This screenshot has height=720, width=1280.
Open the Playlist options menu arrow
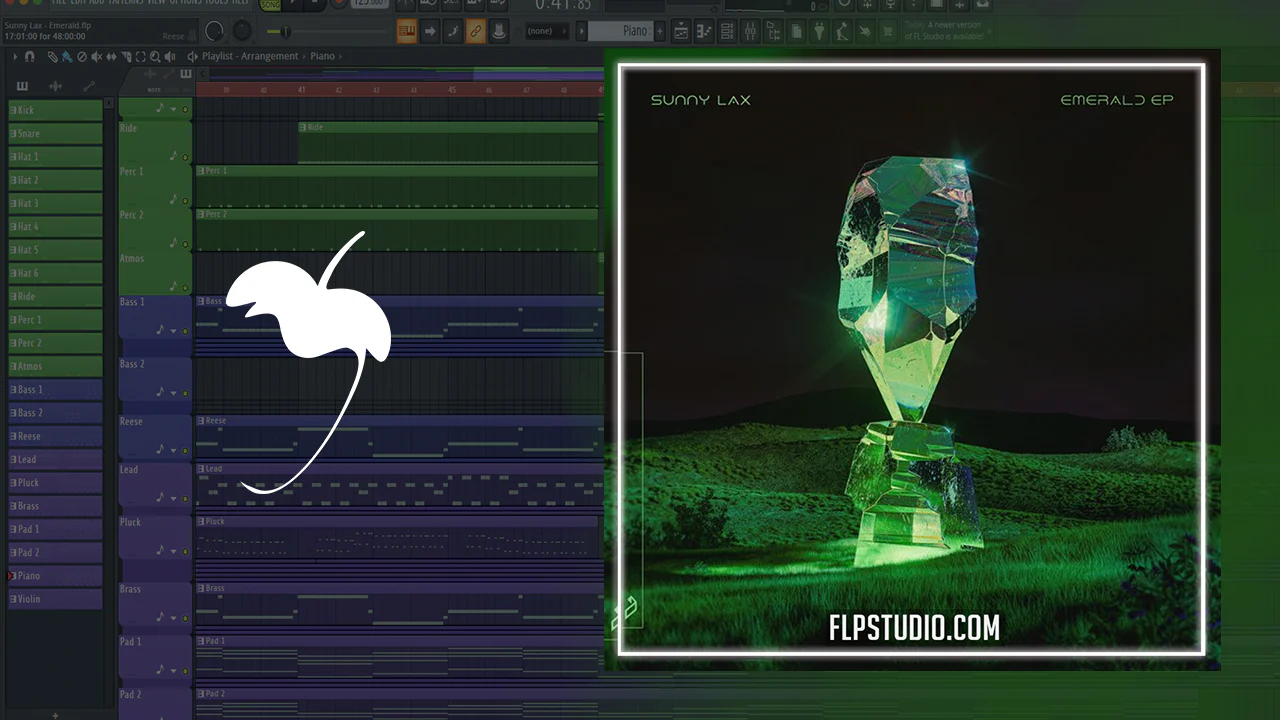[x=16, y=57]
